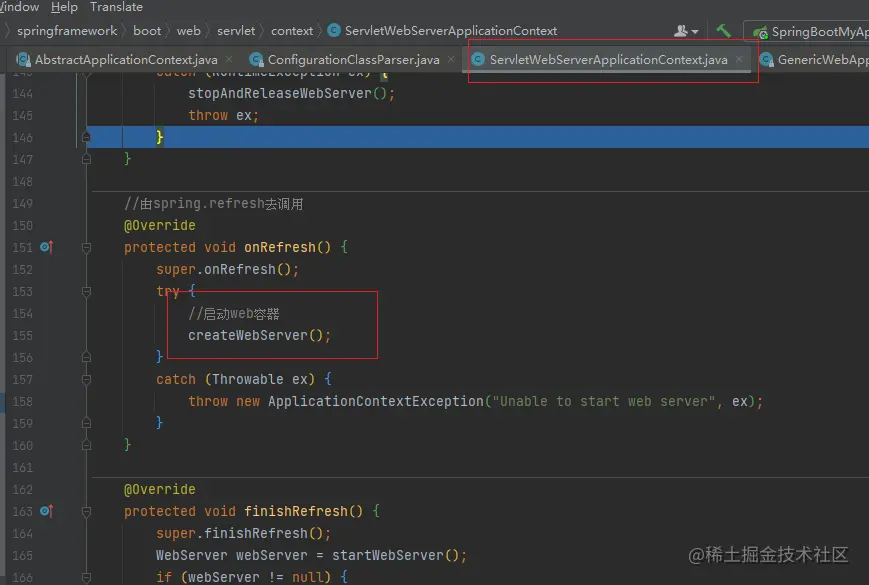This screenshot has width=869, height=585.
Task: Collapse the finishRefresh method at line 163
Action: [86, 511]
